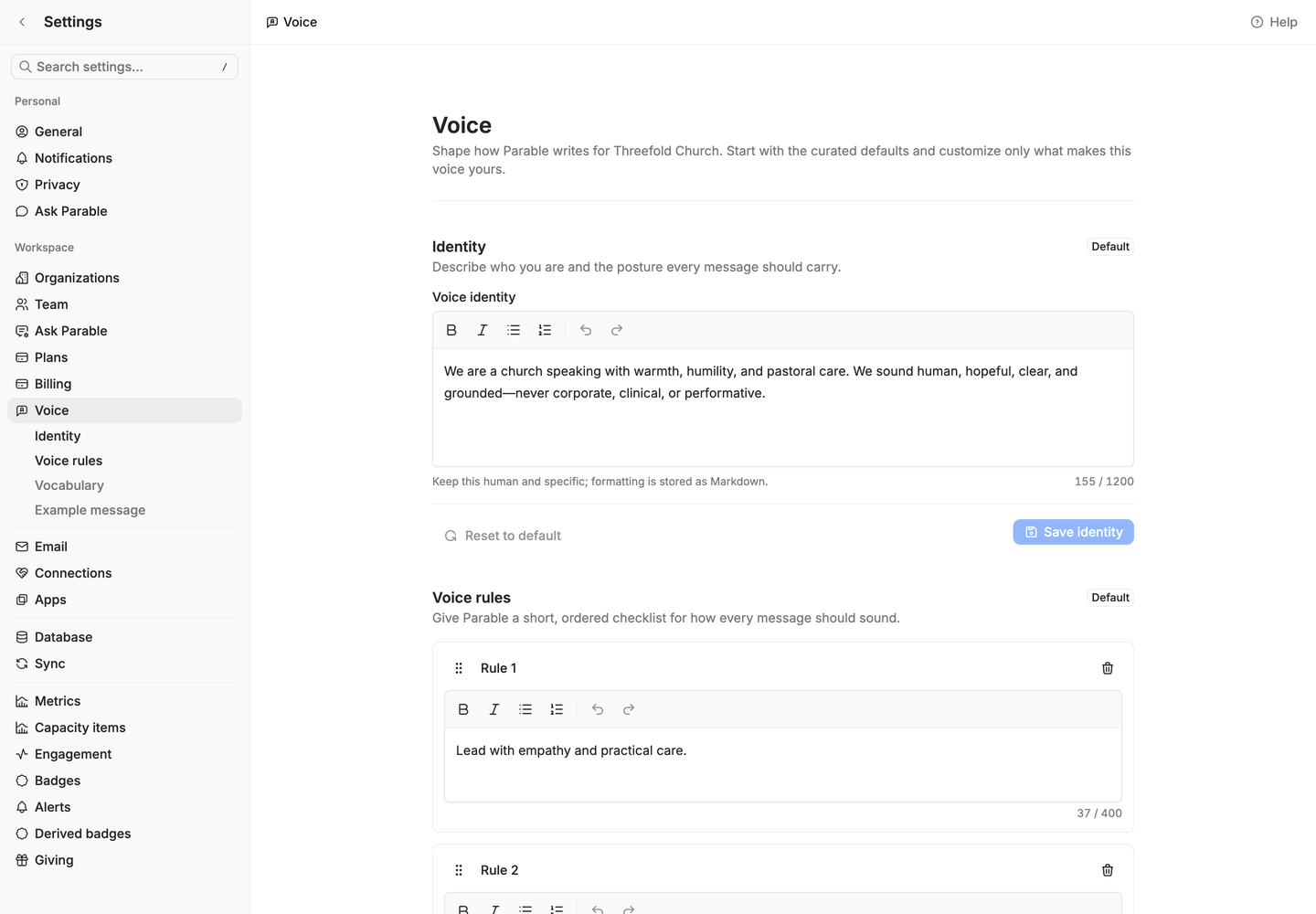The height and width of the screenshot is (914, 1316).
Task: Redo in the Voice identity editor
Action: pos(617,330)
